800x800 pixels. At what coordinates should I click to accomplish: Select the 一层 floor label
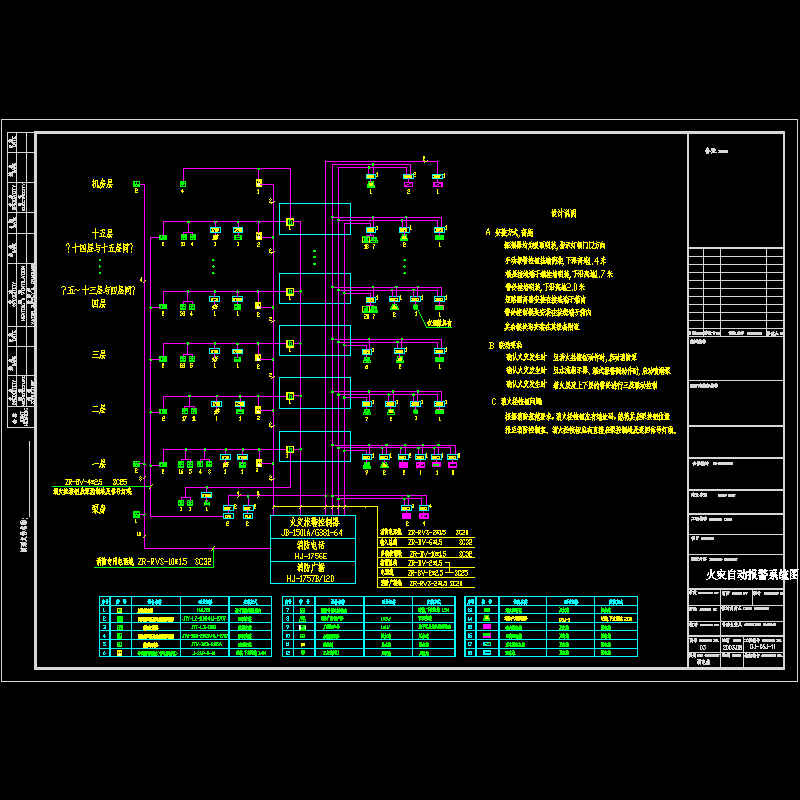[x=98, y=464]
